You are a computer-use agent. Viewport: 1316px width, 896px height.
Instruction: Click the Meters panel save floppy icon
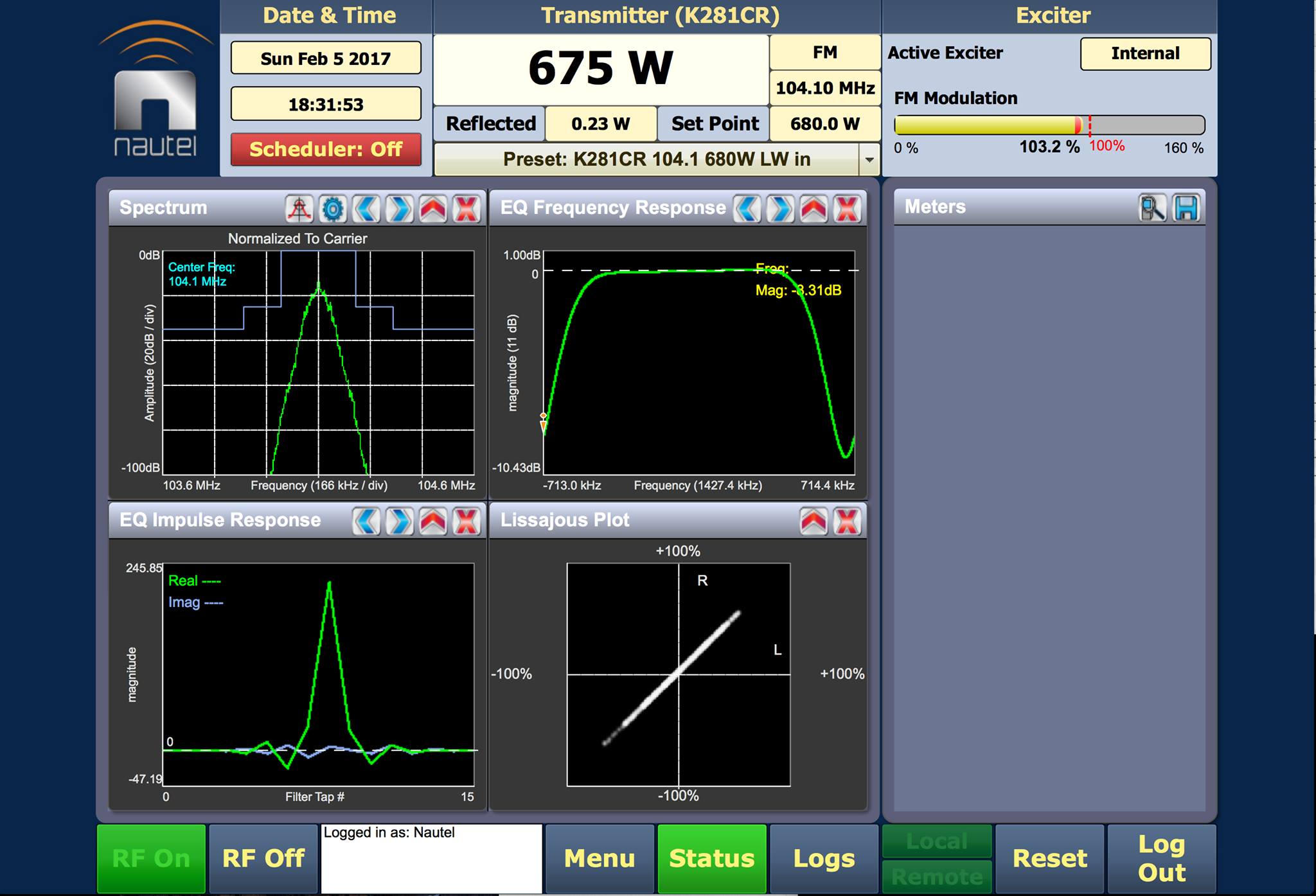click(x=1186, y=208)
